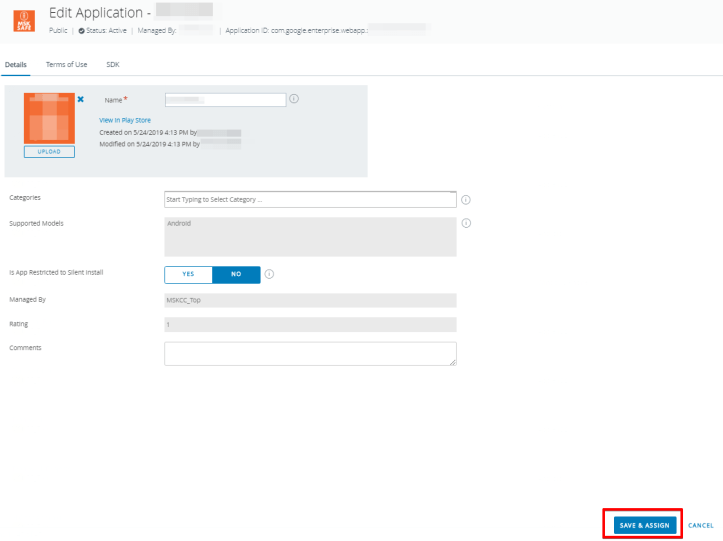
Task: Click the info icon beside the Silent Install toggle
Action: click(270, 274)
